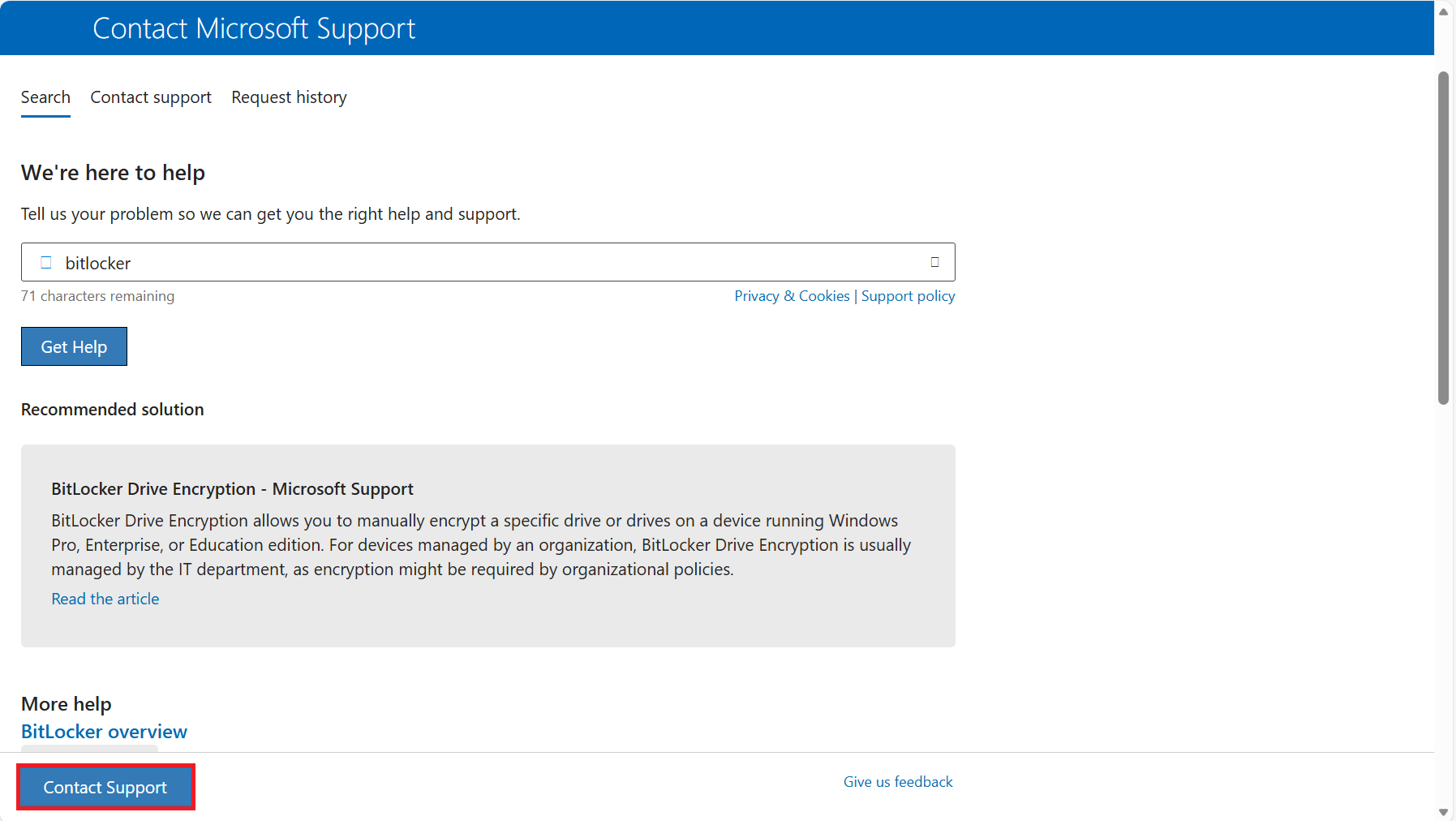Focus the problem description input with bitlocker
1456x825 pixels.
point(488,262)
